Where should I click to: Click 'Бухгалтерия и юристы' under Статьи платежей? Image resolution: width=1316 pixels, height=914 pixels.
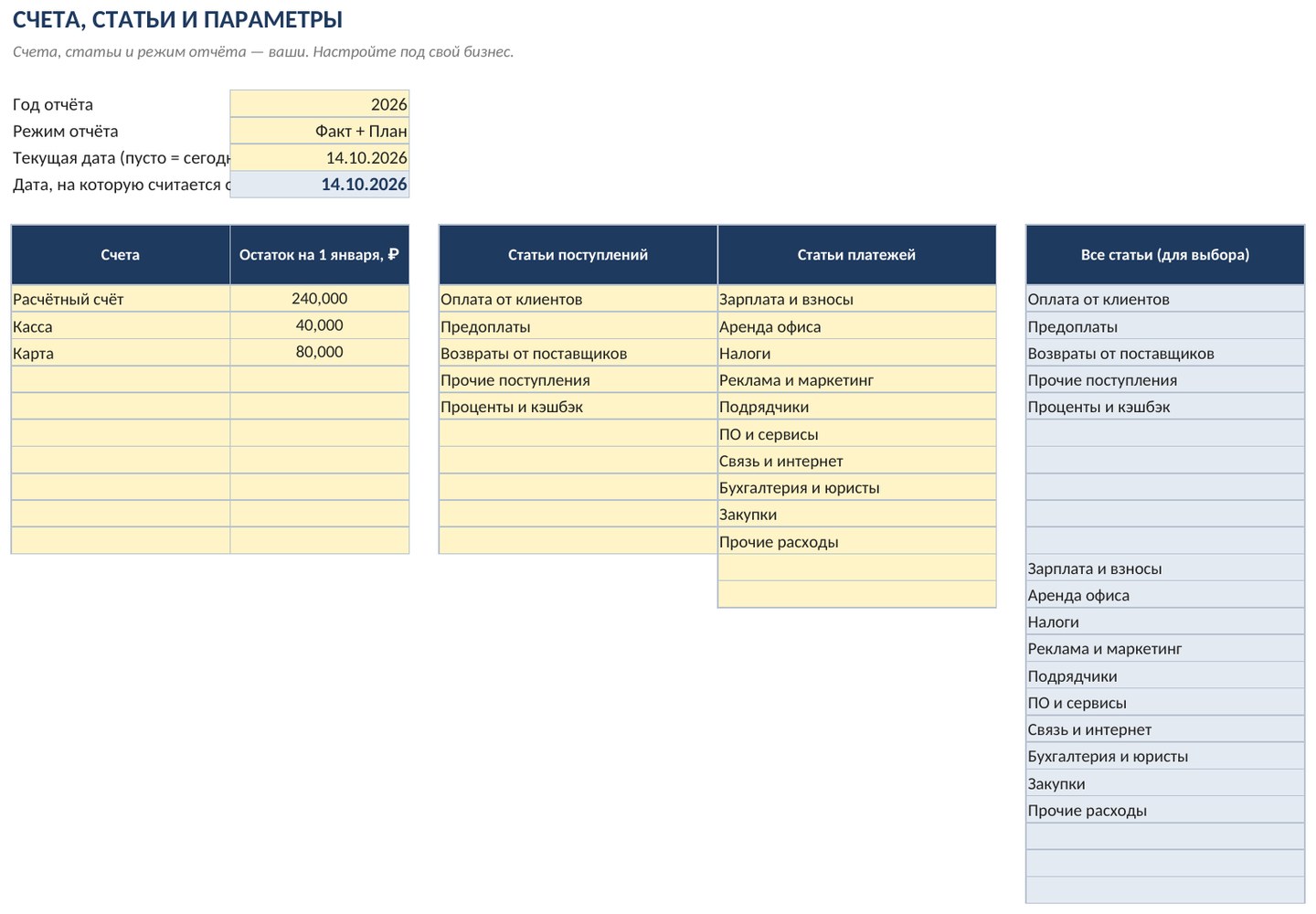pyautogui.click(x=856, y=487)
